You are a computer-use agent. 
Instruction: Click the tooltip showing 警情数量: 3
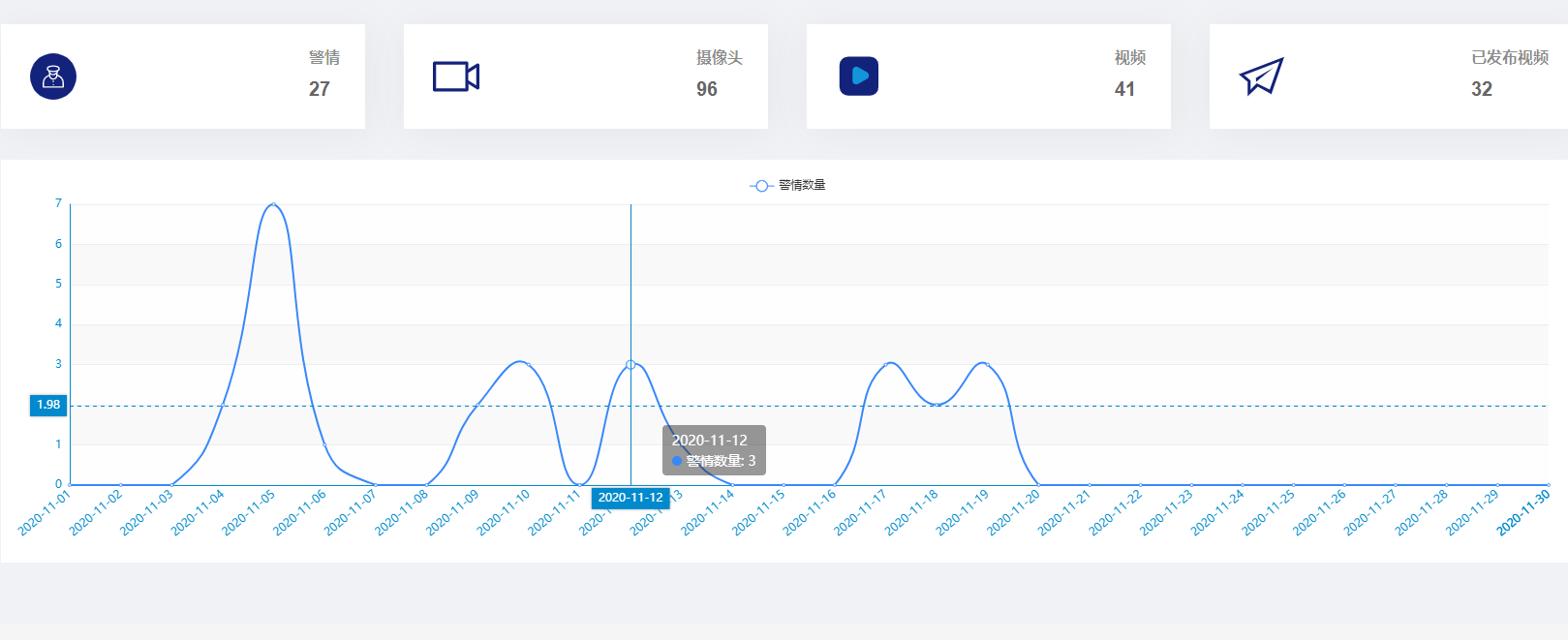coord(714,450)
